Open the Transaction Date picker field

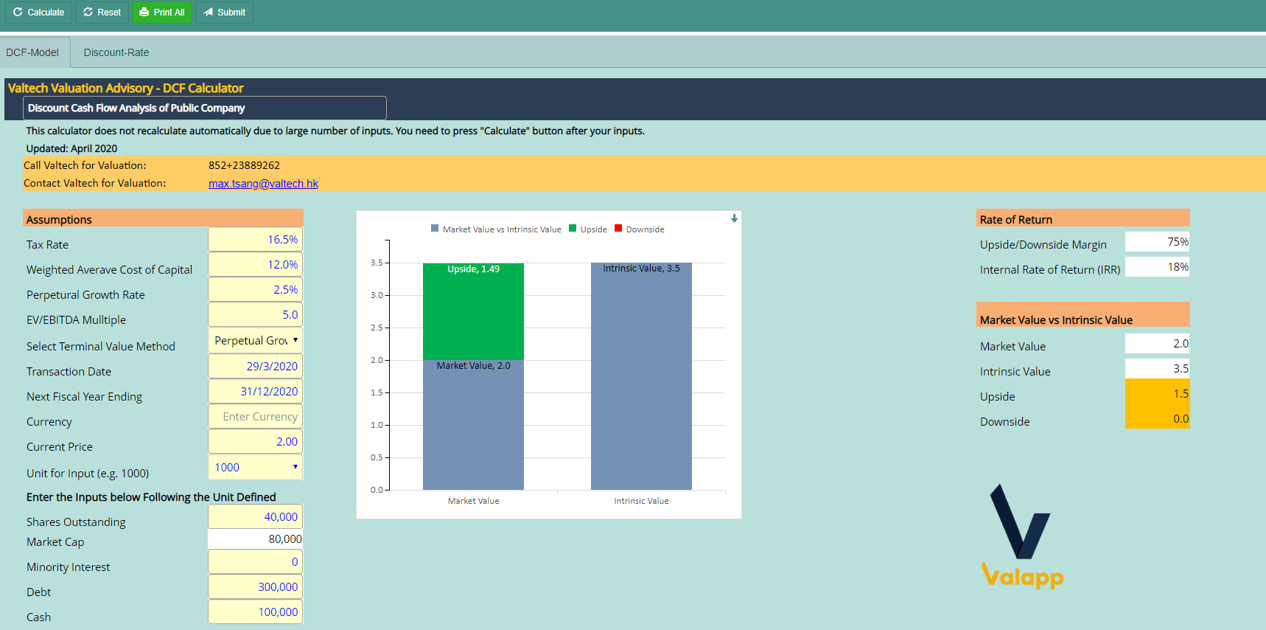[254, 366]
